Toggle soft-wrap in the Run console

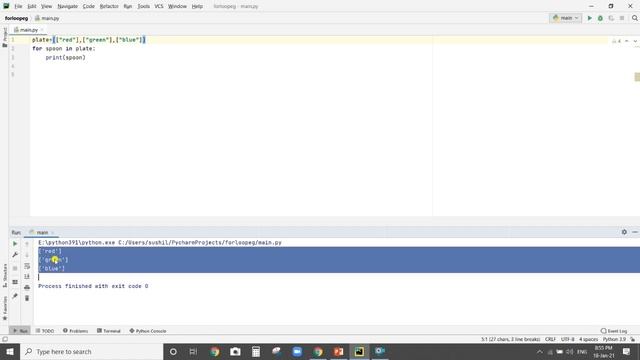point(27,266)
